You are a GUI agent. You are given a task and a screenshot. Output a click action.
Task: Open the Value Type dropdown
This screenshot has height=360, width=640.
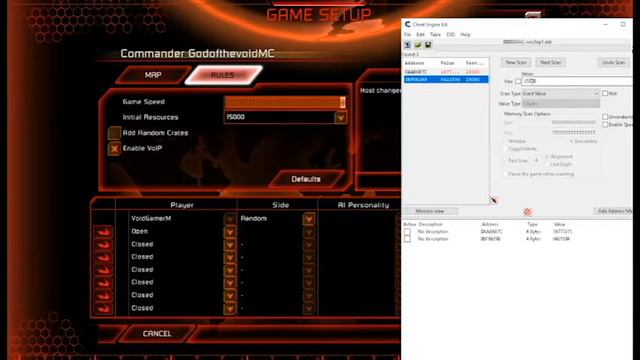[x=560, y=104]
